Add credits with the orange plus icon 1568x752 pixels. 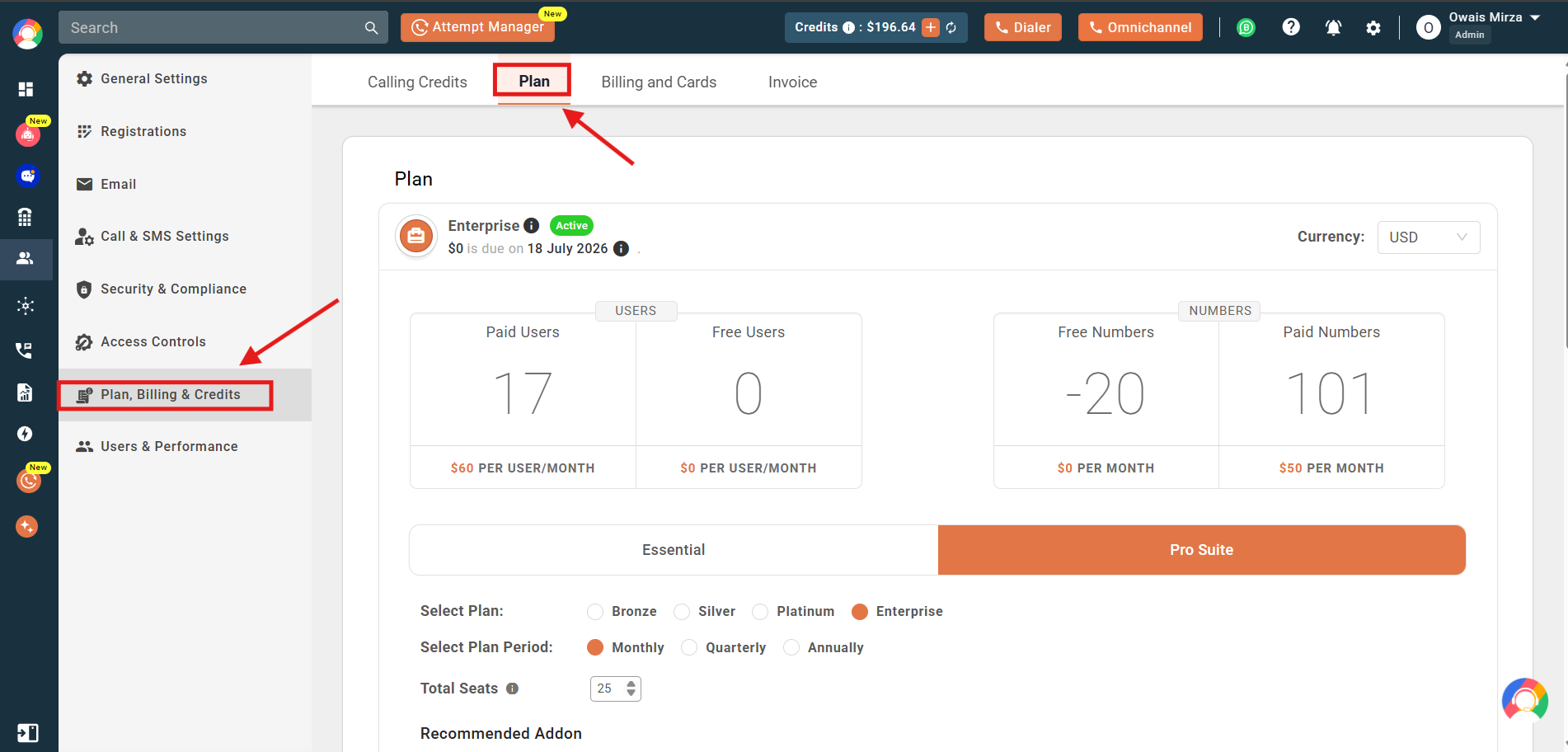point(931,27)
